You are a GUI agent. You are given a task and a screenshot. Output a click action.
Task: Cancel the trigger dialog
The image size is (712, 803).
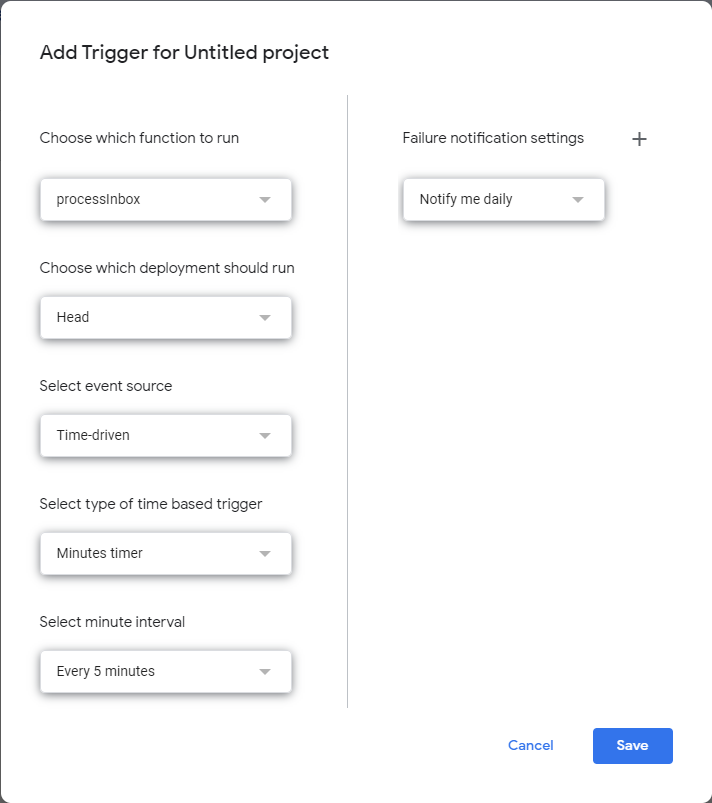coord(530,746)
